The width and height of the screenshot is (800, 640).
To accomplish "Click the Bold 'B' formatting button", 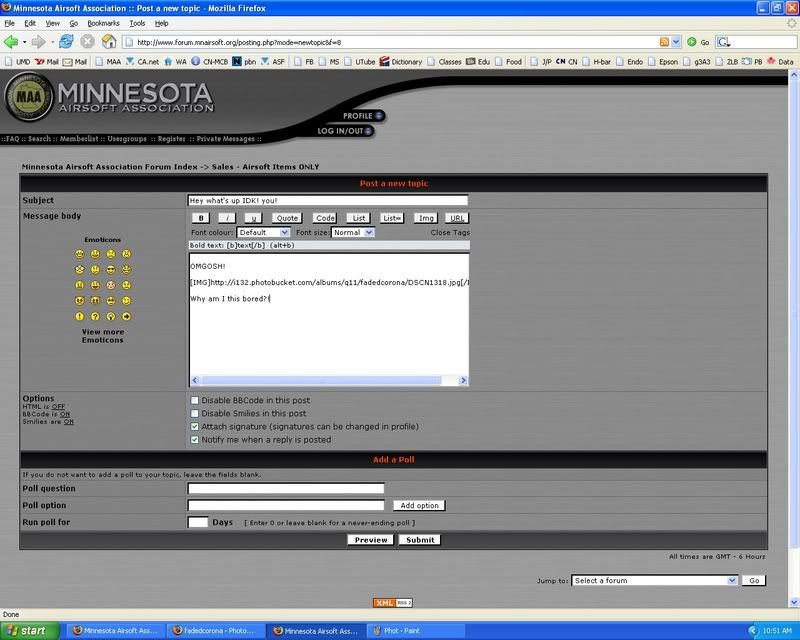I will pyautogui.click(x=200, y=217).
